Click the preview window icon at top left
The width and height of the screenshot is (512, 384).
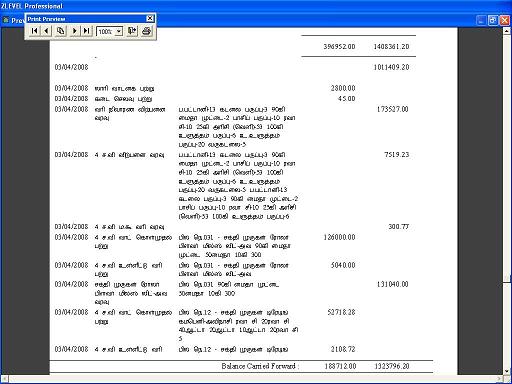6,20
